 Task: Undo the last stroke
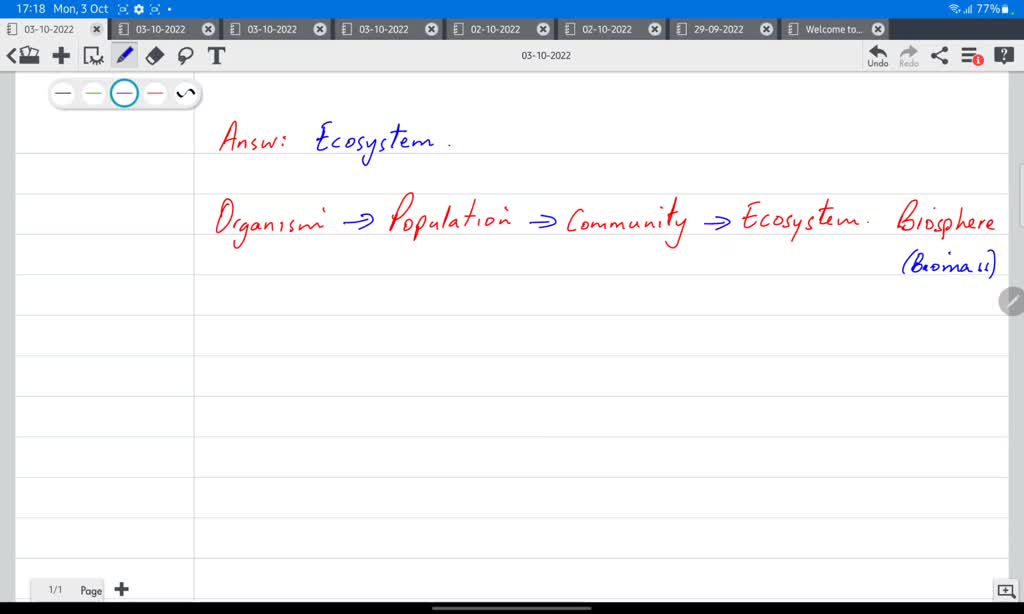tap(878, 56)
